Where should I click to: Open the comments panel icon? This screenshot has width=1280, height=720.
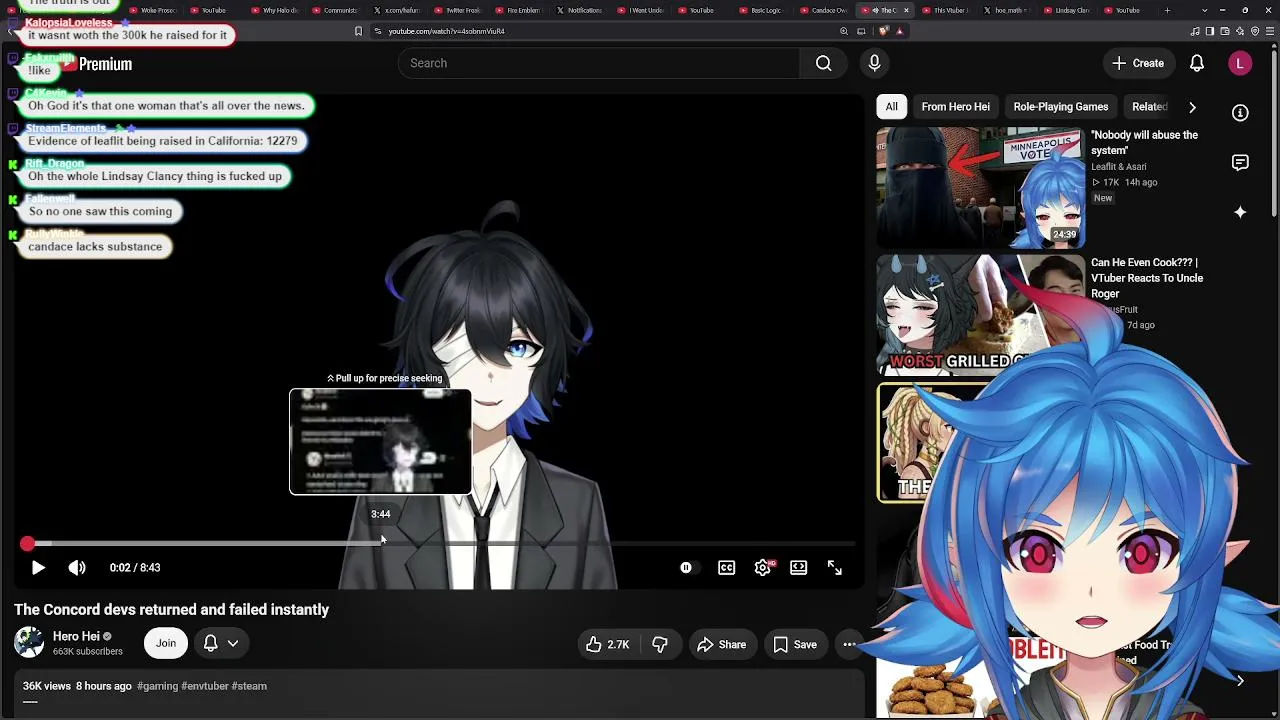1240,163
